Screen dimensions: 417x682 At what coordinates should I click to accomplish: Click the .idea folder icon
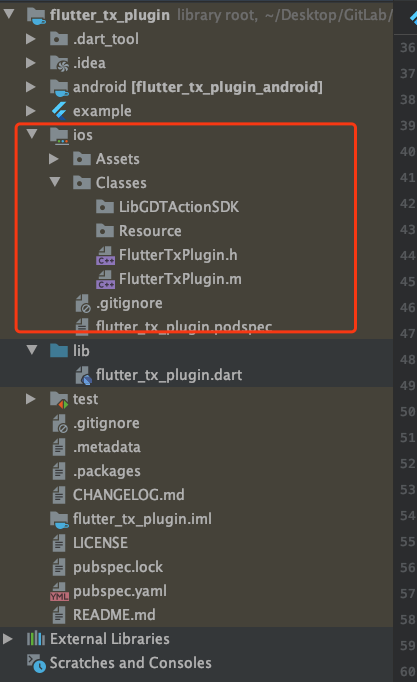tap(59, 63)
